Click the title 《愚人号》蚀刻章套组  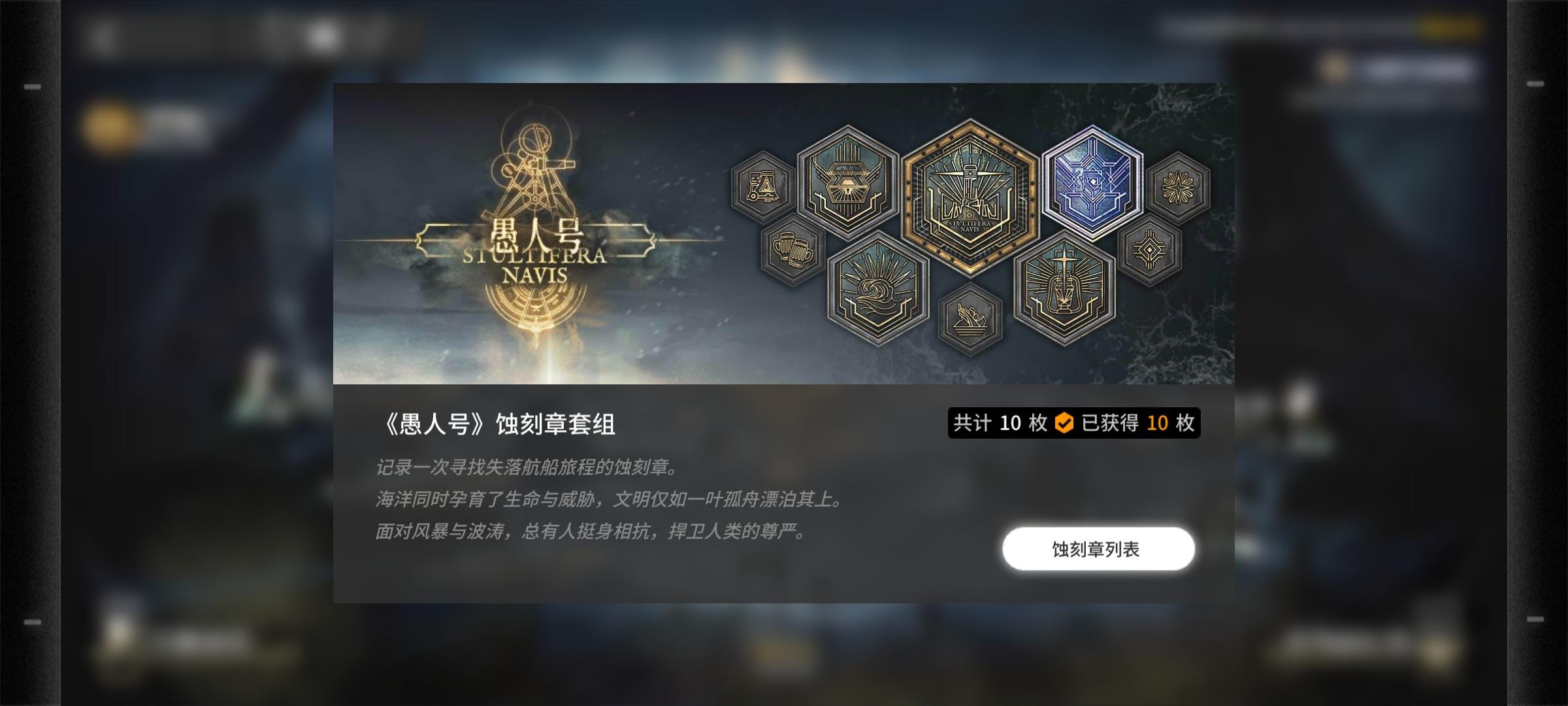point(496,424)
